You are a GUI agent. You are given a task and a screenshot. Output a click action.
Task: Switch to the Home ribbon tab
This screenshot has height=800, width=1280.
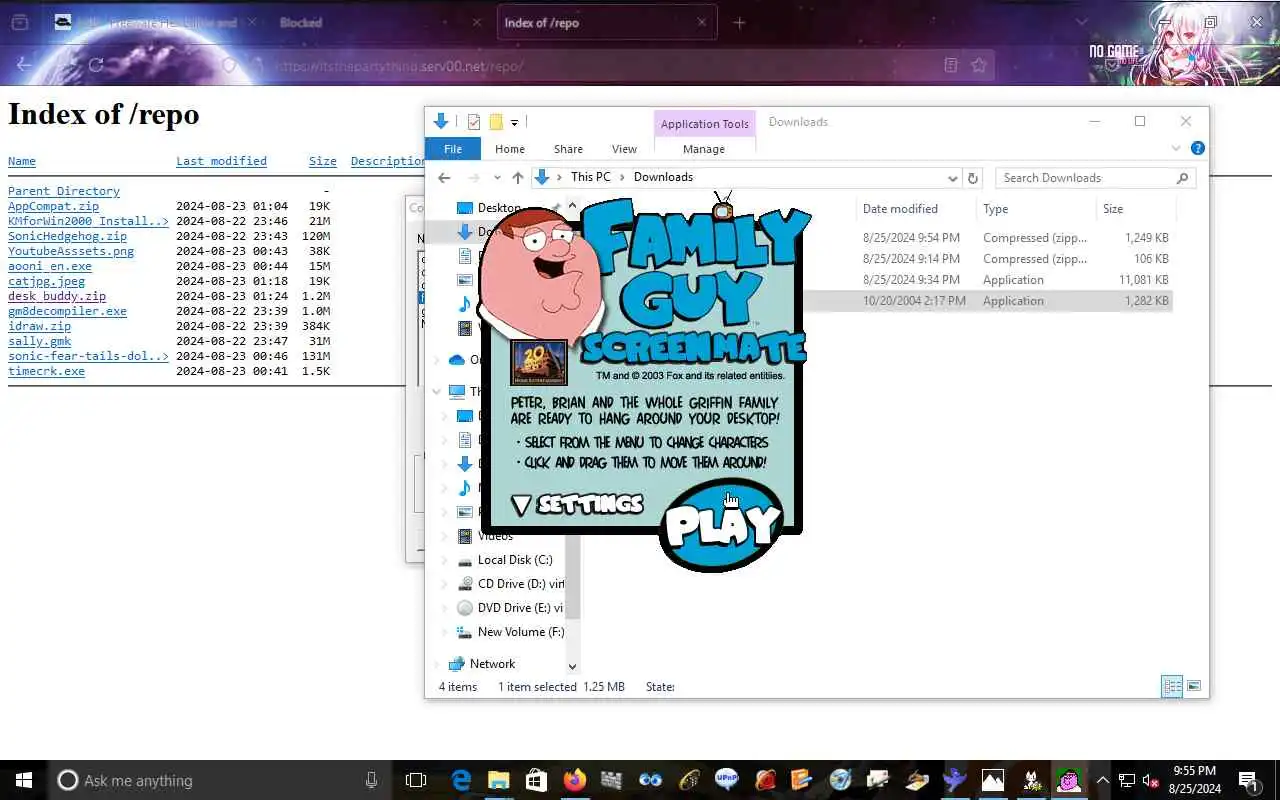pos(510,149)
